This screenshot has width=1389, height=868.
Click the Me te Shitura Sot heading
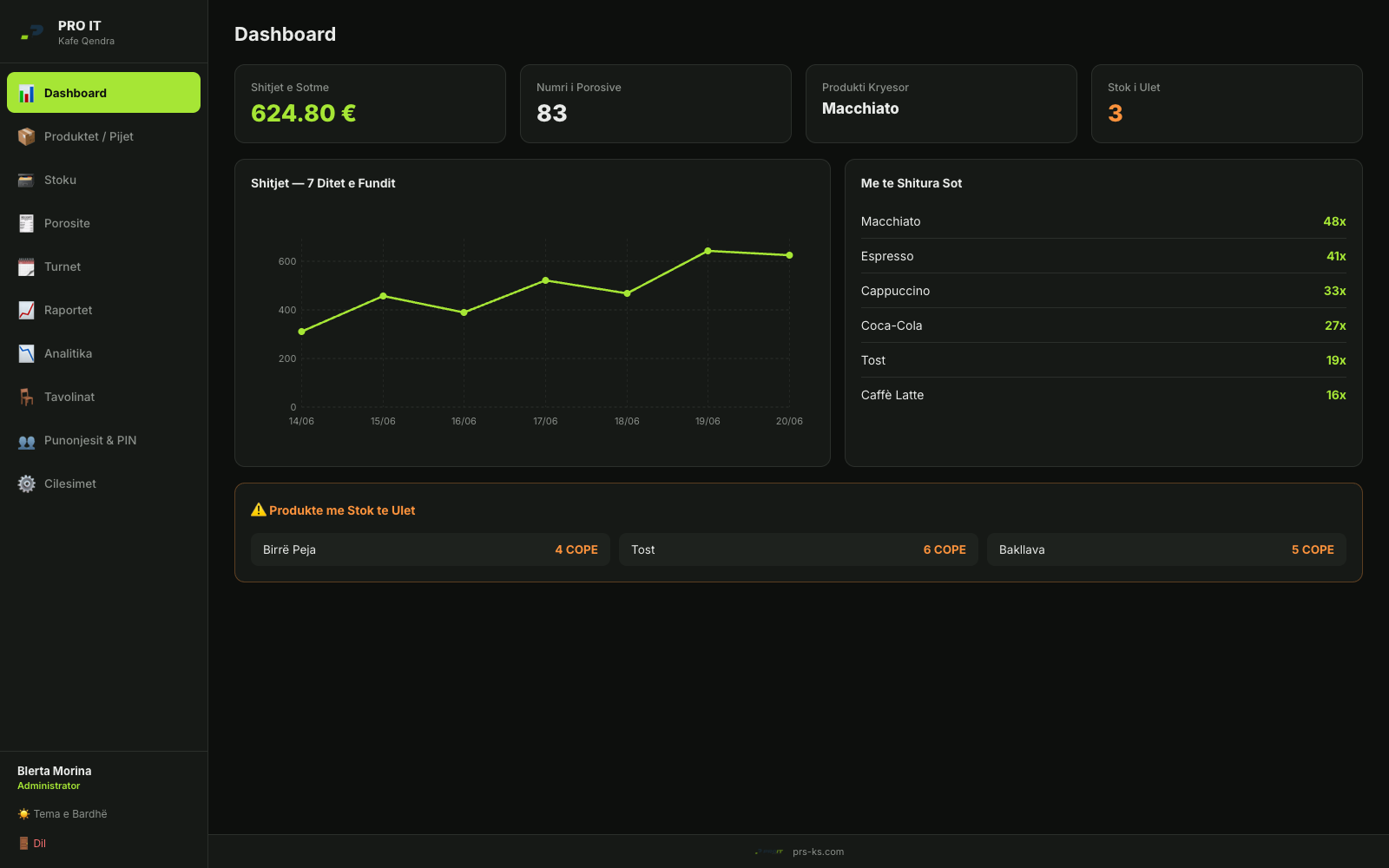click(912, 183)
